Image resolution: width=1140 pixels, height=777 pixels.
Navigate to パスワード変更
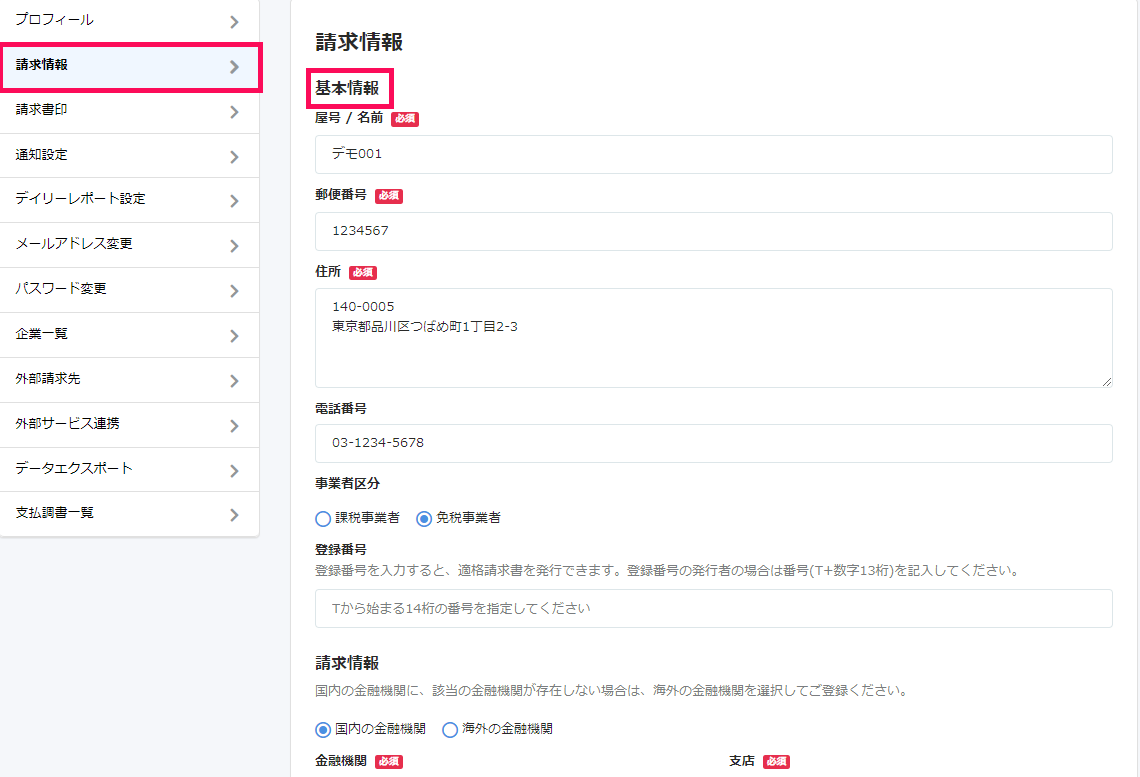point(129,290)
